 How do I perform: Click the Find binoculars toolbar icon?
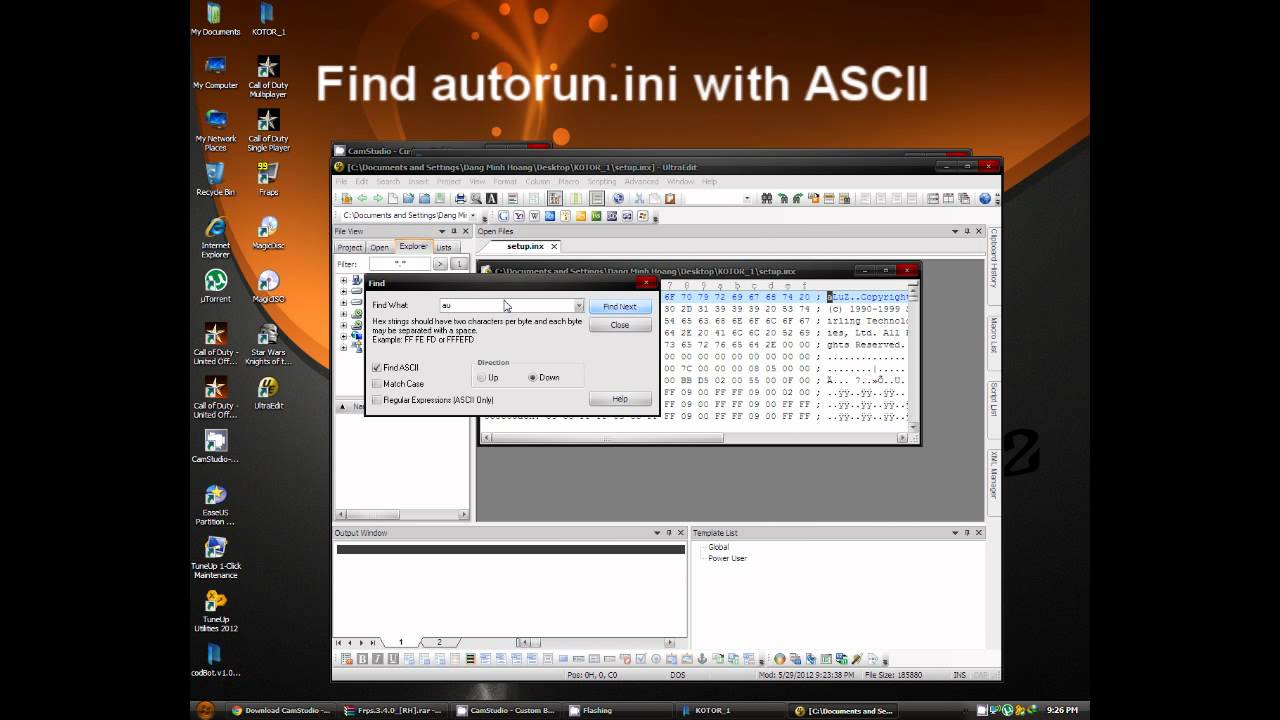point(767,198)
